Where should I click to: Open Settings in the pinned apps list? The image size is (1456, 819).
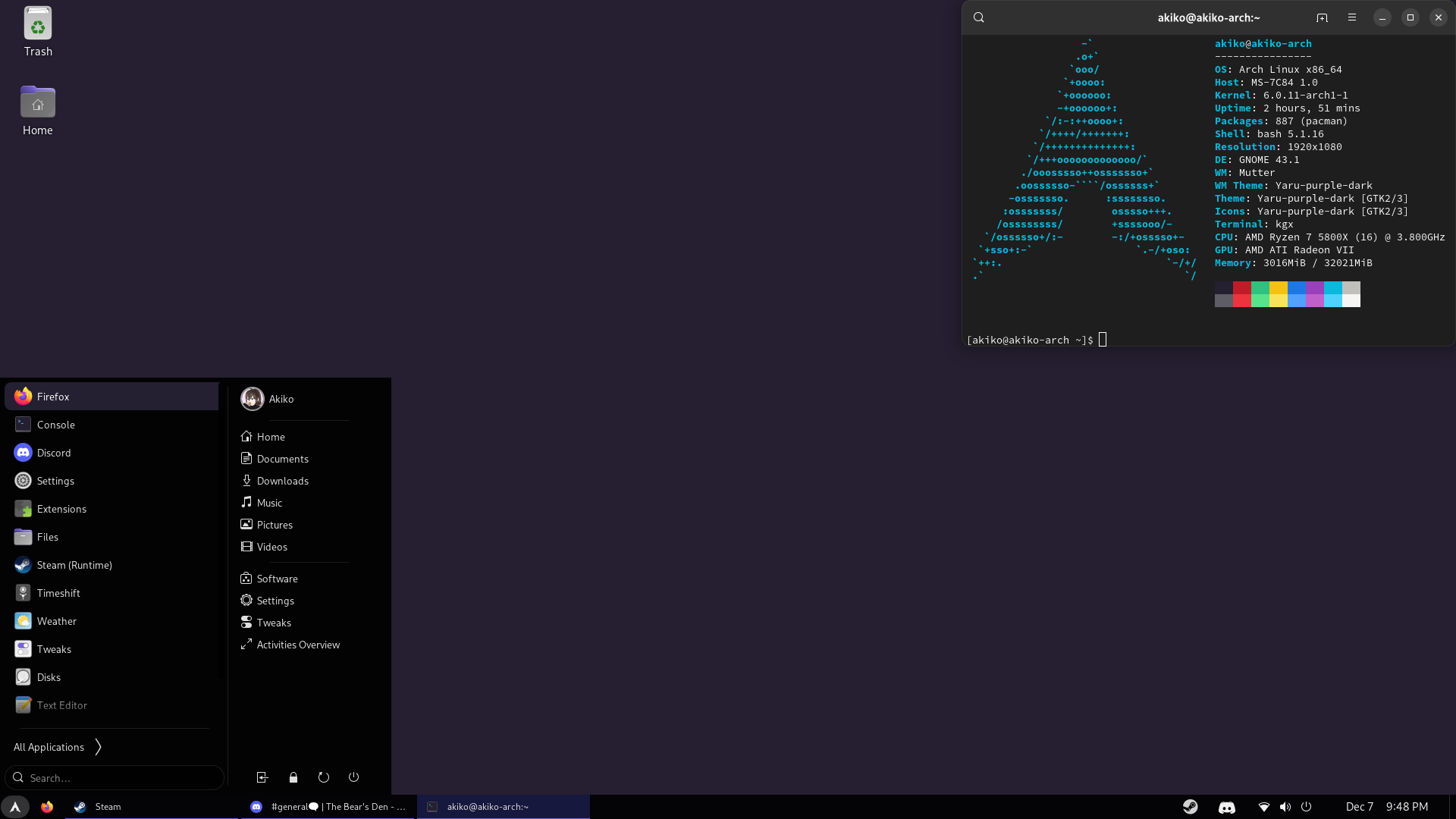(111, 481)
